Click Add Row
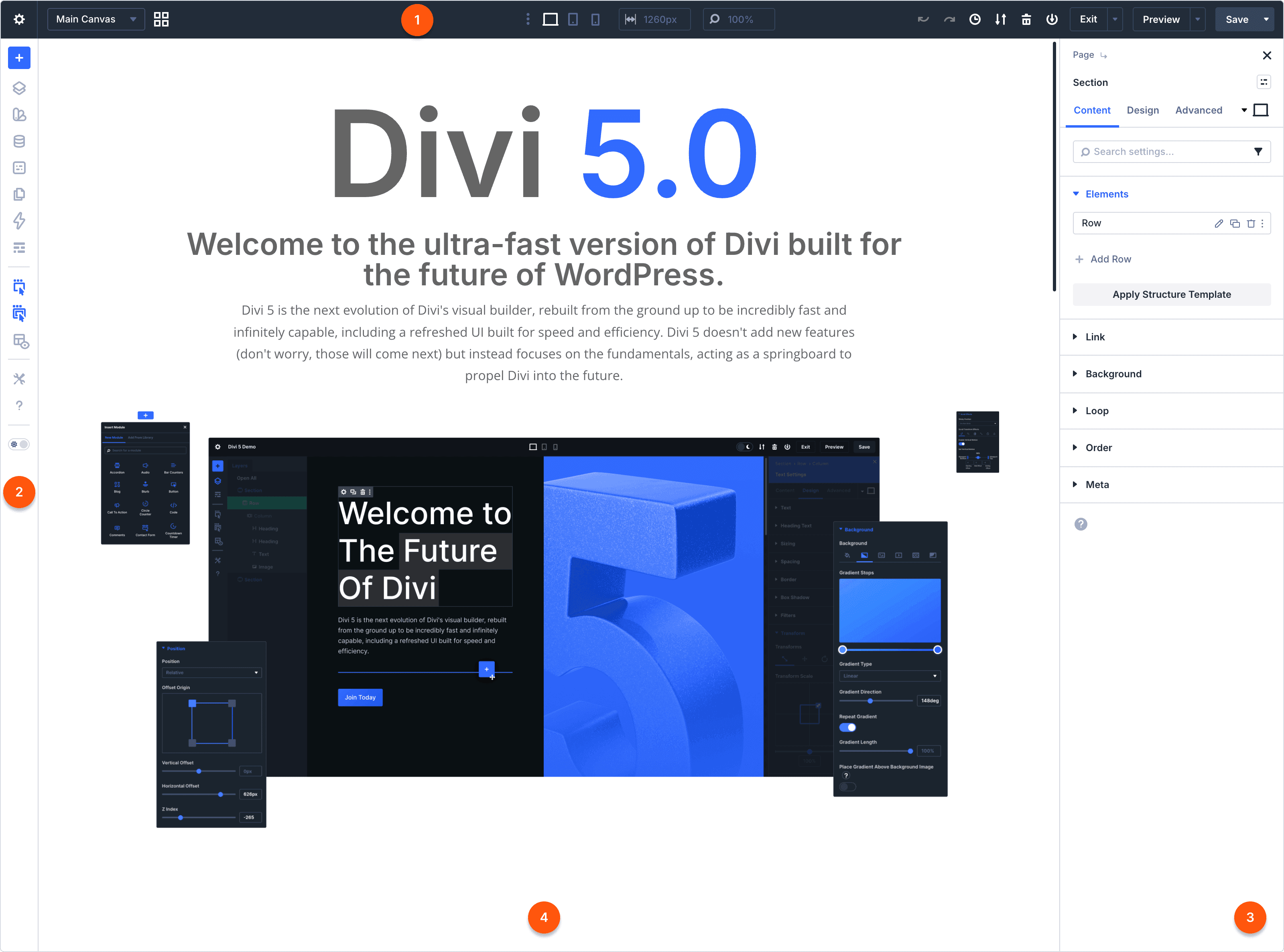 coord(1103,259)
